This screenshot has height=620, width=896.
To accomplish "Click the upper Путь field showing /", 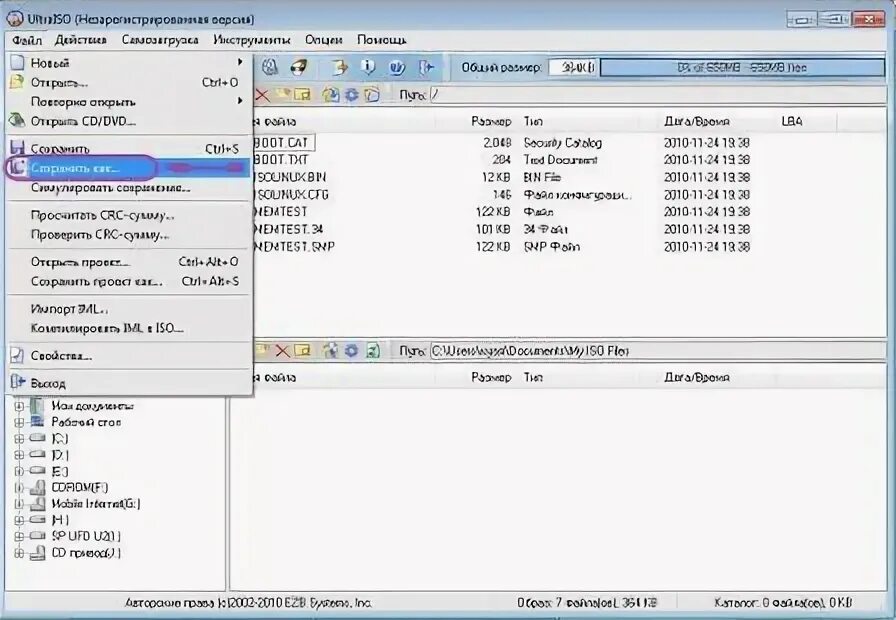I will point(656,95).
